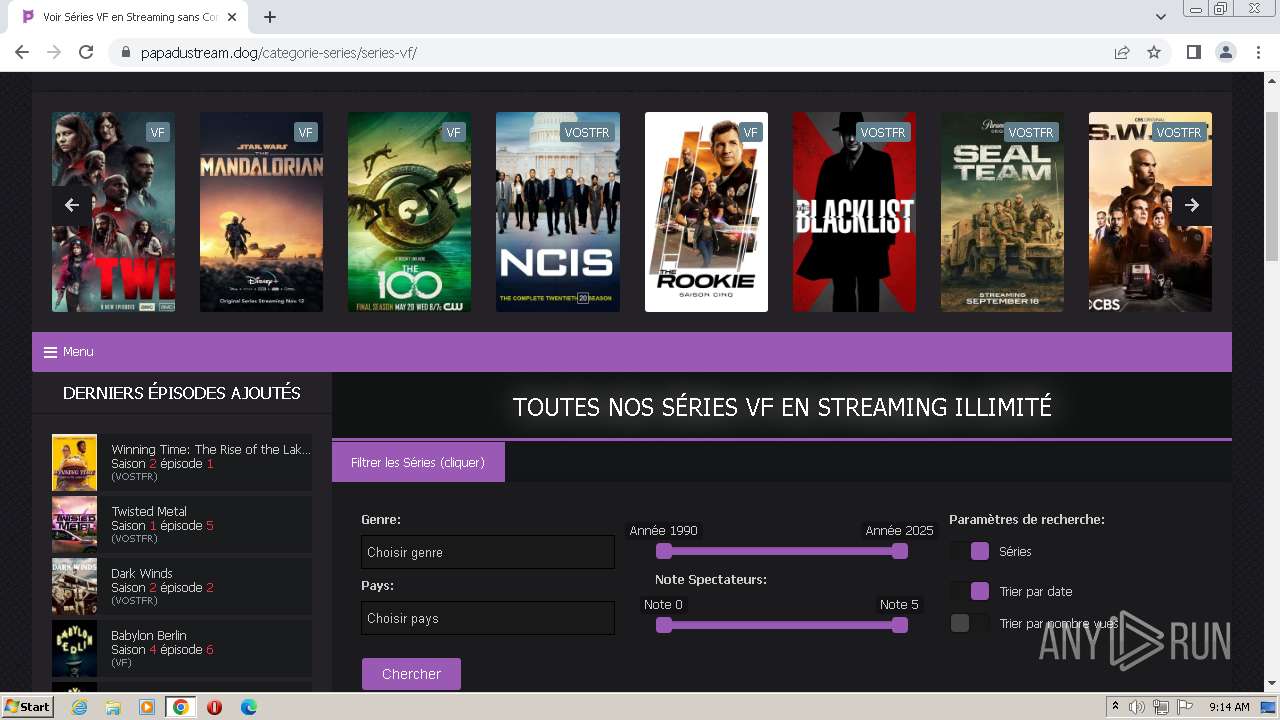The width and height of the screenshot is (1280, 720).
Task: Open The 100 series poster
Action: 409,212
